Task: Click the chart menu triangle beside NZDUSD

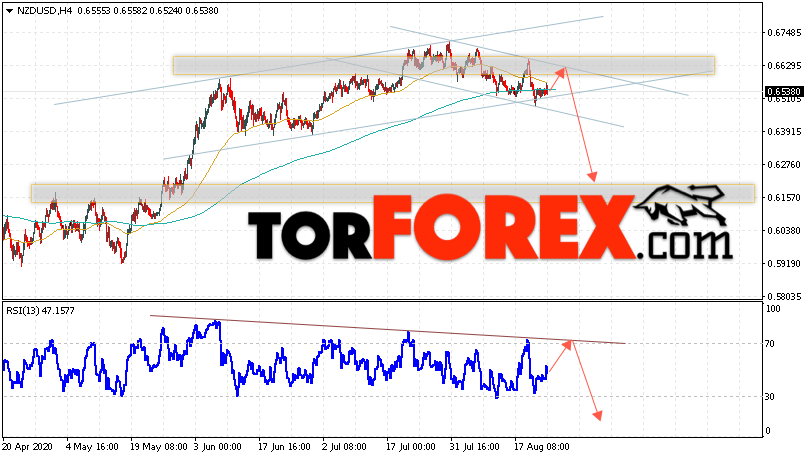Action: (9, 11)
